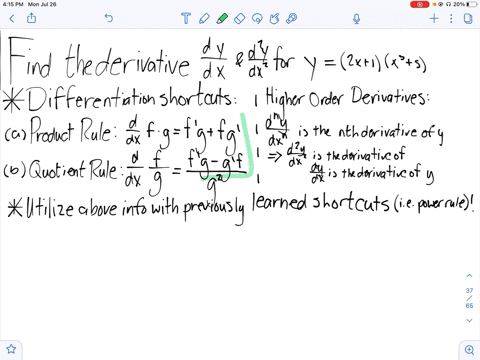Viewport: 480px width, 360px height.
Task: Go back with the left chevron
Action: [12, 18]
